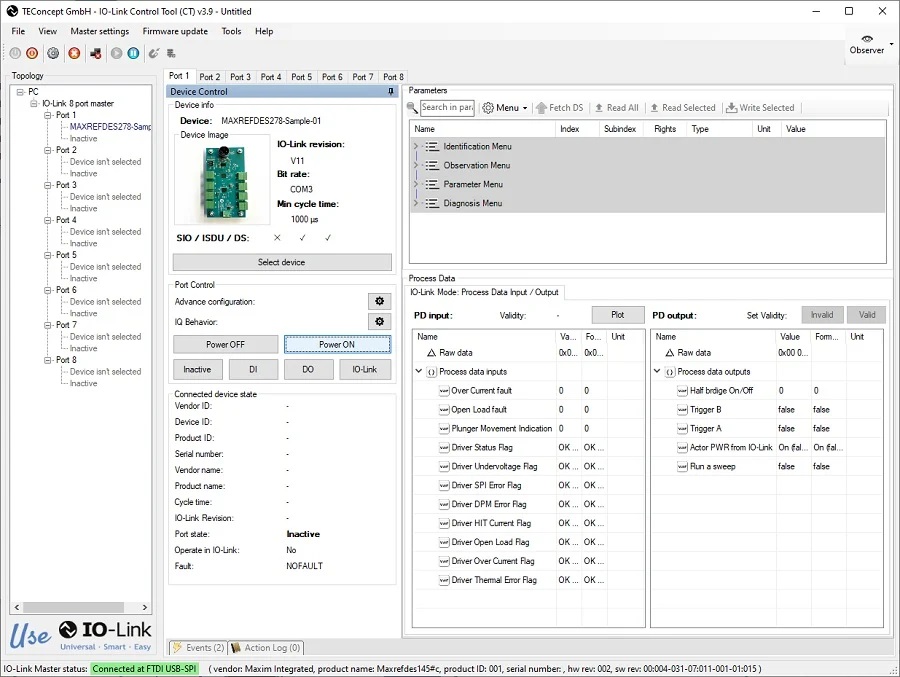
Task: Expand the Identification Menu node
Action: click(x=416, y=146)
